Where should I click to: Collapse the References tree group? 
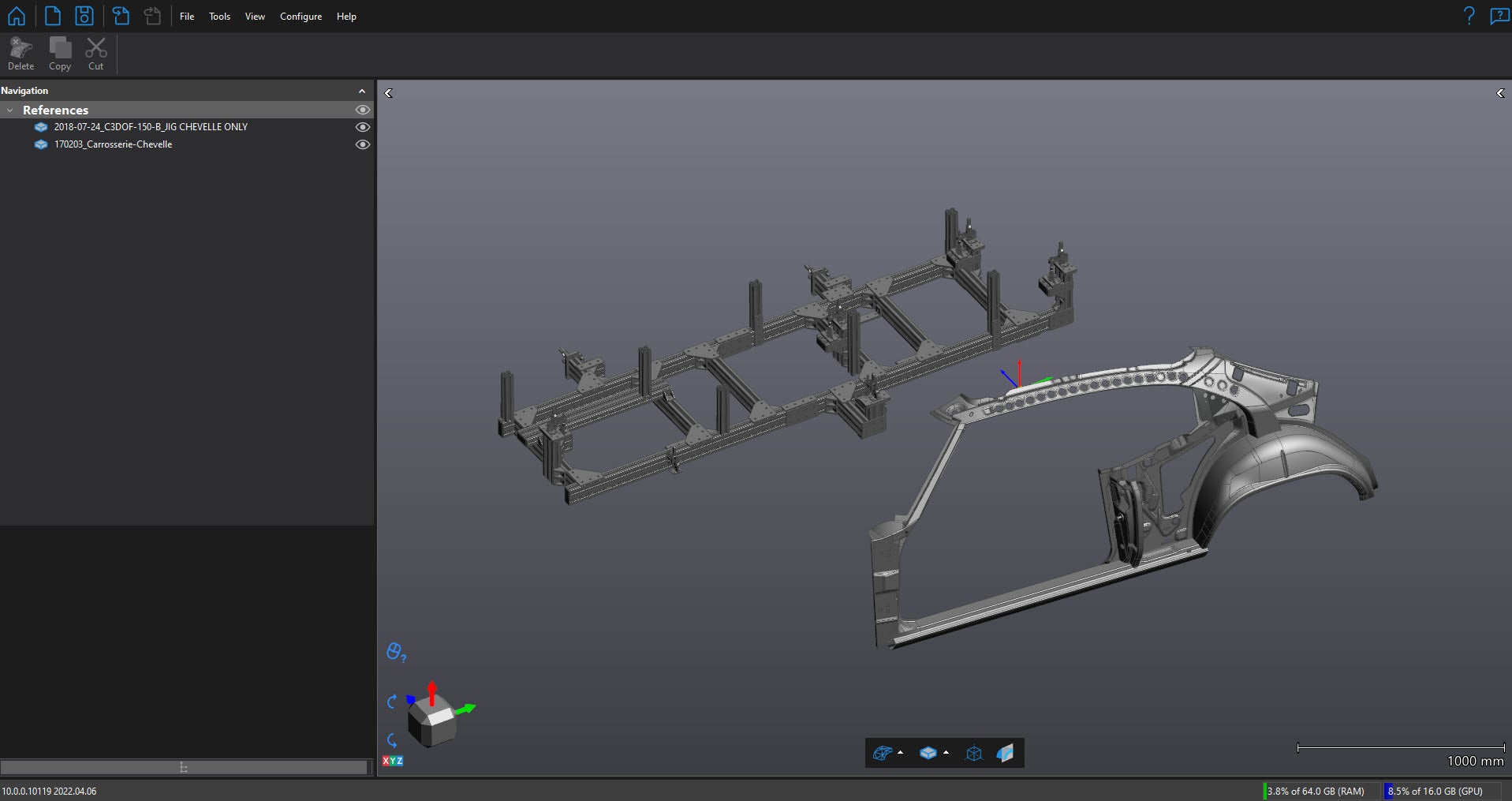click(10, 110)
